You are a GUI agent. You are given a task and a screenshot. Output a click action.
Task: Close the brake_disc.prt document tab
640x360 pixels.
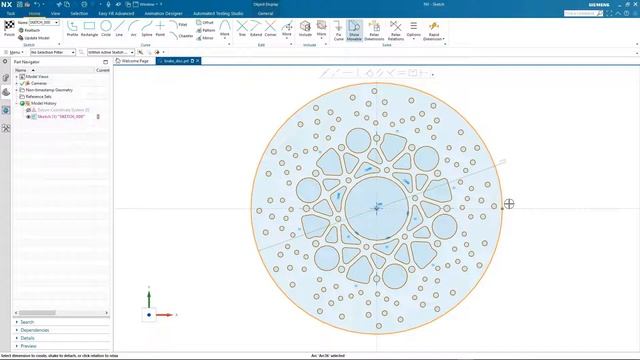198,61
